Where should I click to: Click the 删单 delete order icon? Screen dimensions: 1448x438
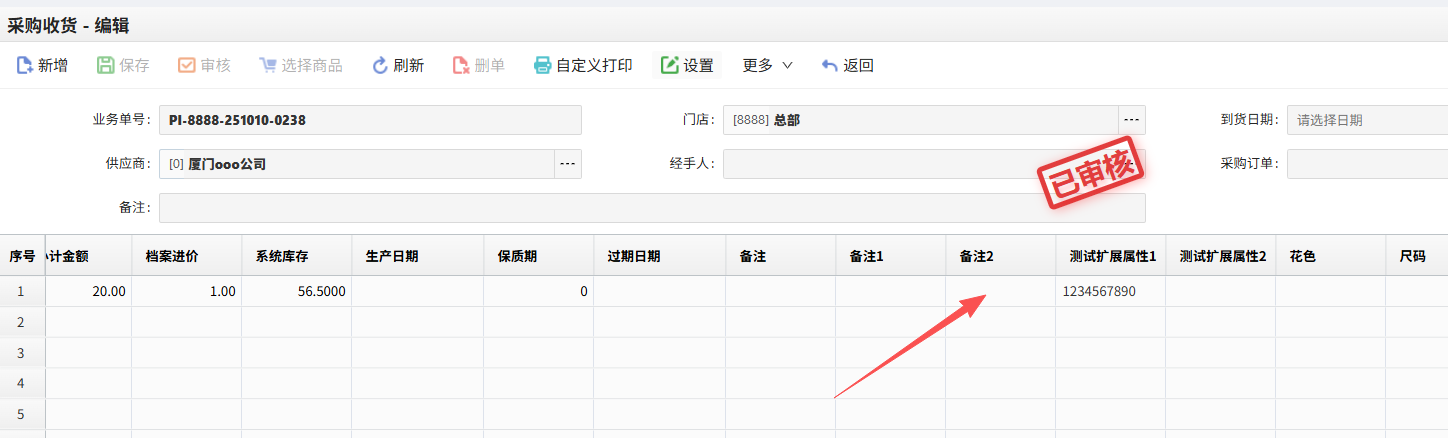coord(461,66)
